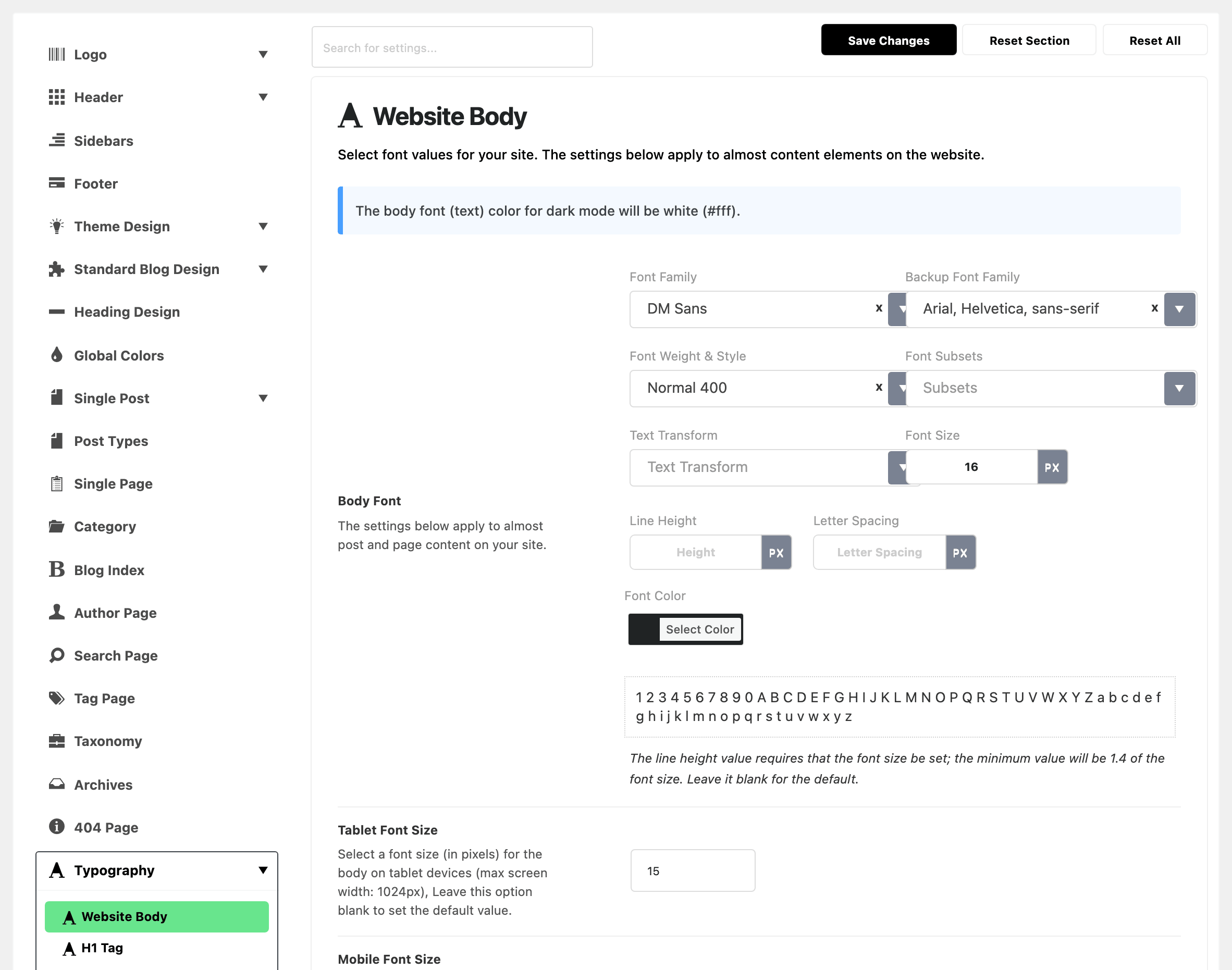This screenshot has width=1232, height=970.
Task: Open the Font Color Select Color picker
Action: click(686, 629)
